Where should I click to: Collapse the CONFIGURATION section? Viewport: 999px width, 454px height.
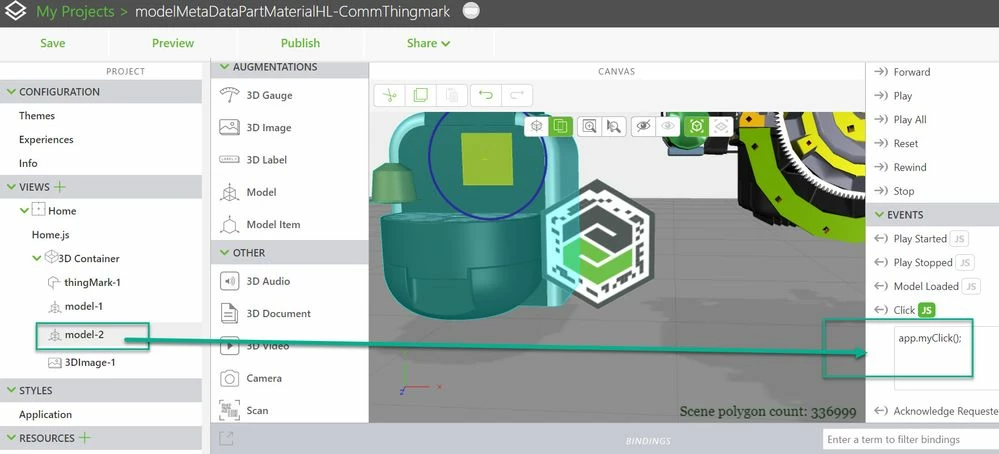click(11, 92)
